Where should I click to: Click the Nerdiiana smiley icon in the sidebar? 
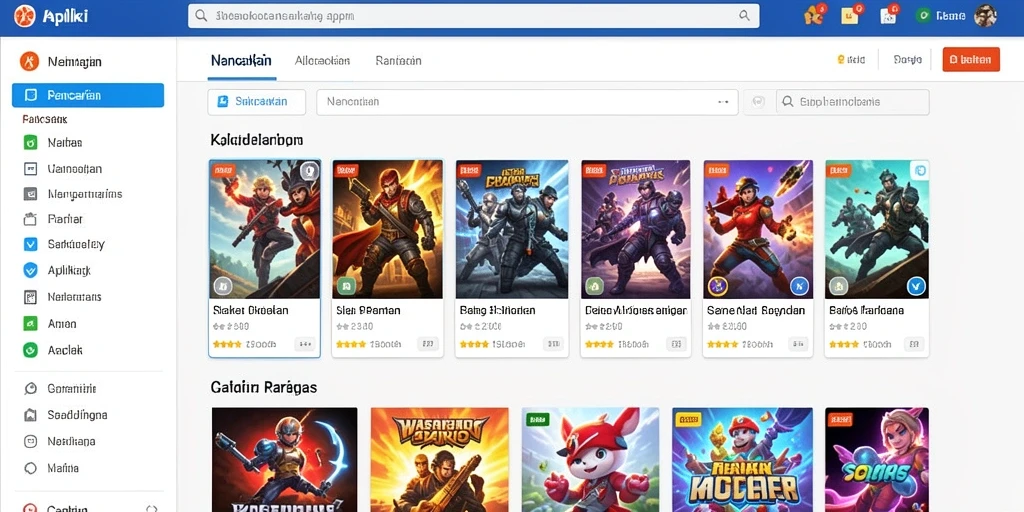tap(30, 441)
